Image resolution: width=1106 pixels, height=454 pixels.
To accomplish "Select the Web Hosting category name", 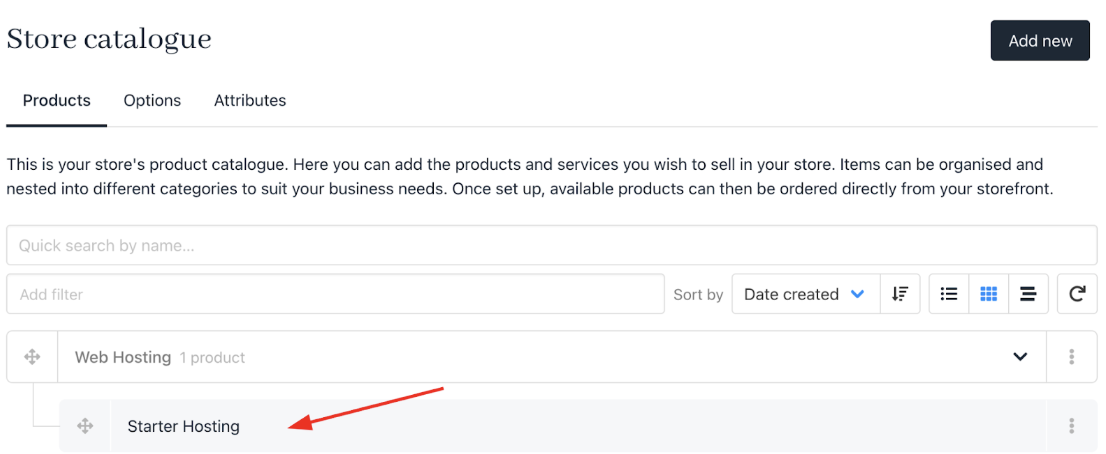I will pyautogui.click(x=123, y=357).
